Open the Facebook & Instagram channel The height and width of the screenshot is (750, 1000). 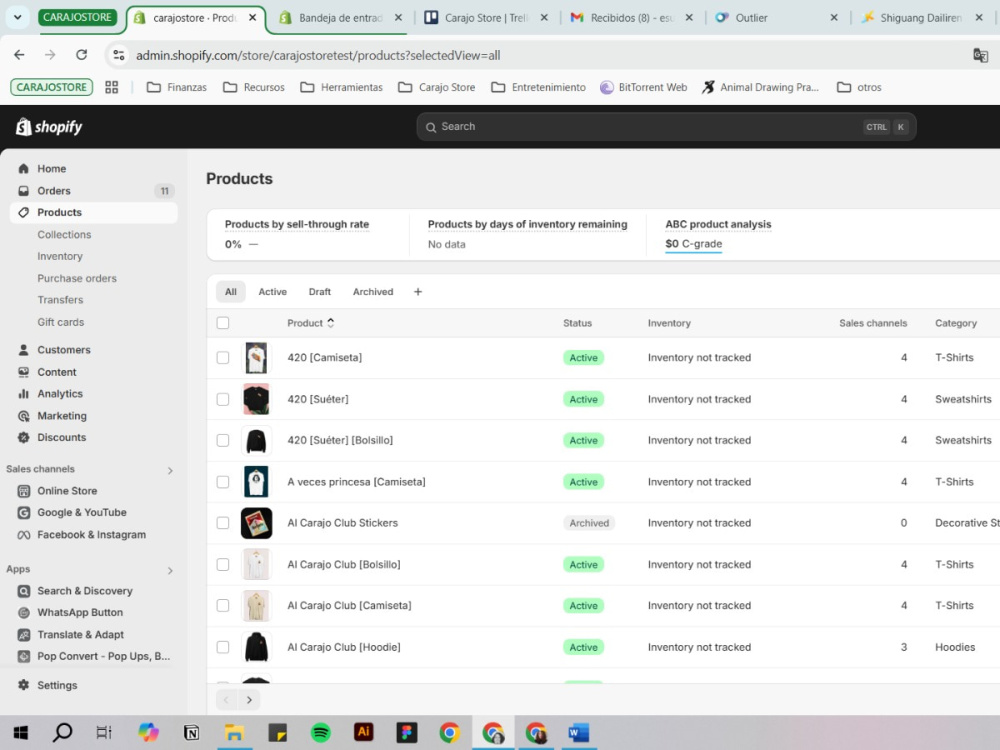tap(91, 534)
